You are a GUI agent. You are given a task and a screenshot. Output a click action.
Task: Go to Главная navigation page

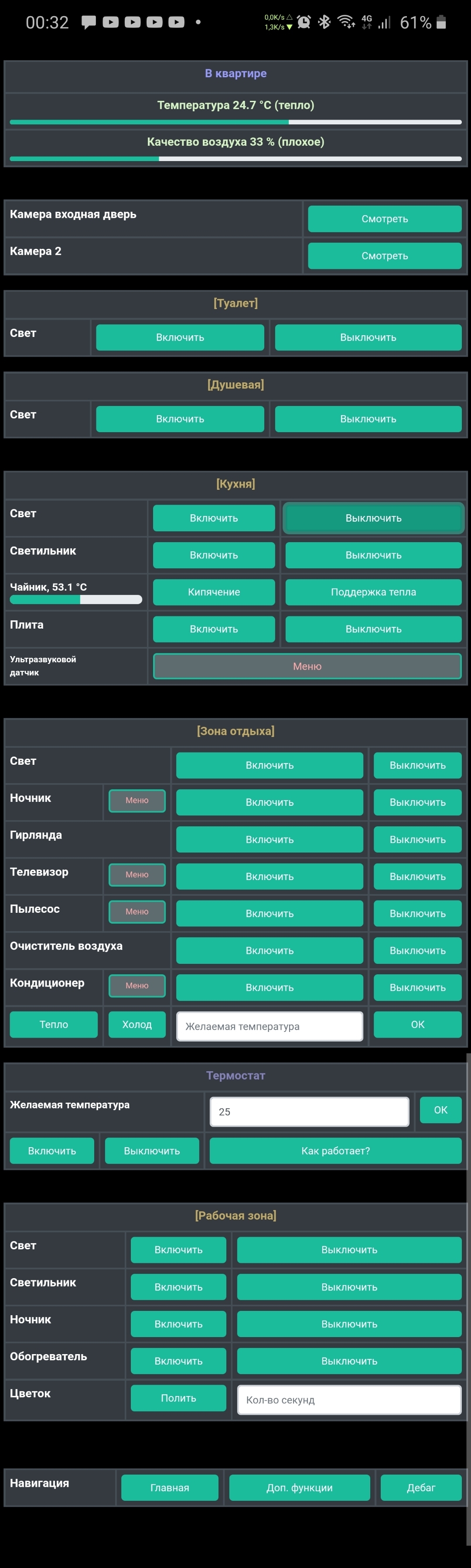point(170,1488)
